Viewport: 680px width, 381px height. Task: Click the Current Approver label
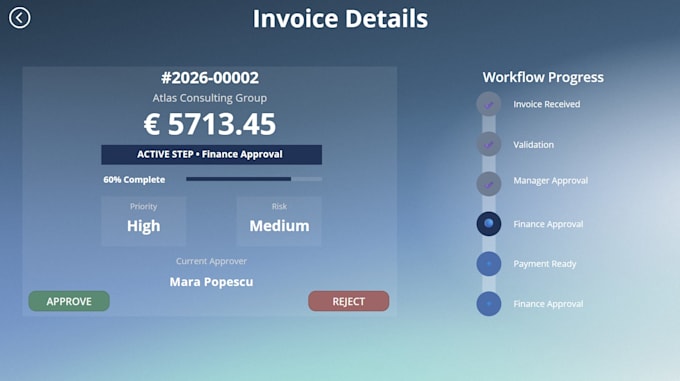click(211, 261)
